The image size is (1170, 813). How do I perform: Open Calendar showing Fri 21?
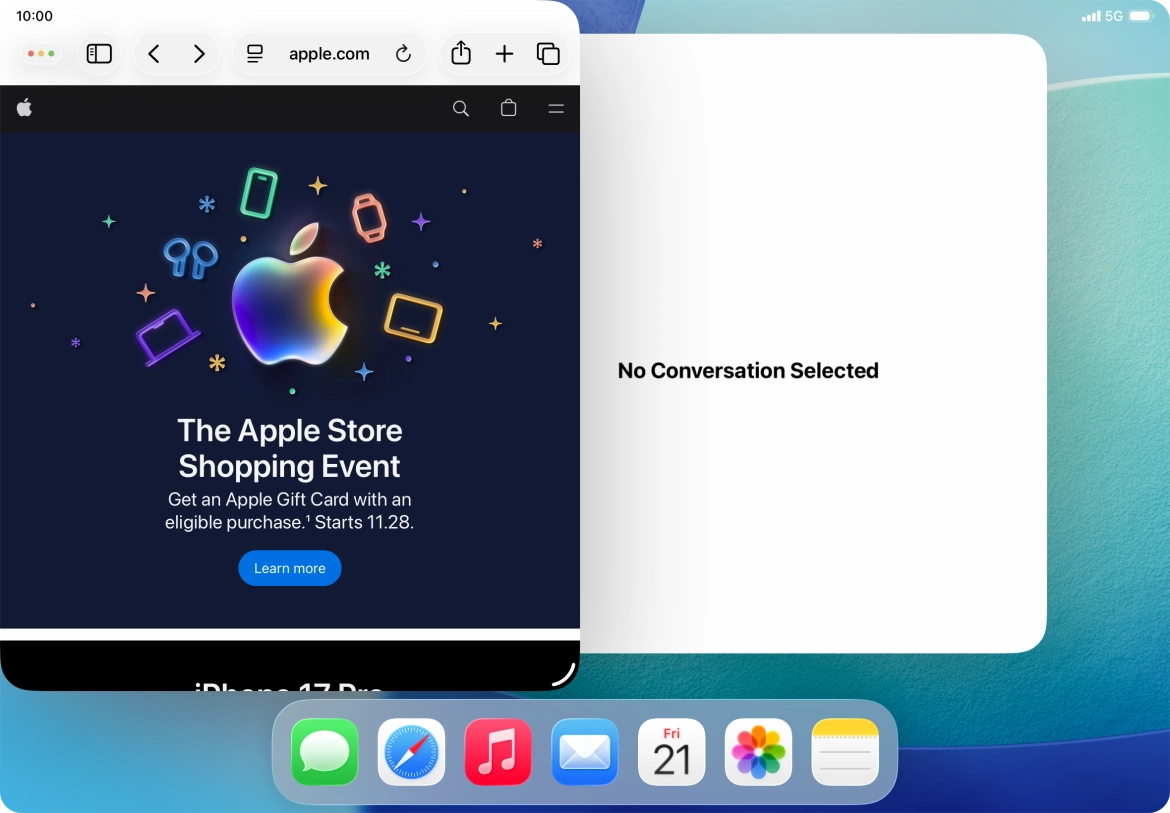pos(672,752)
